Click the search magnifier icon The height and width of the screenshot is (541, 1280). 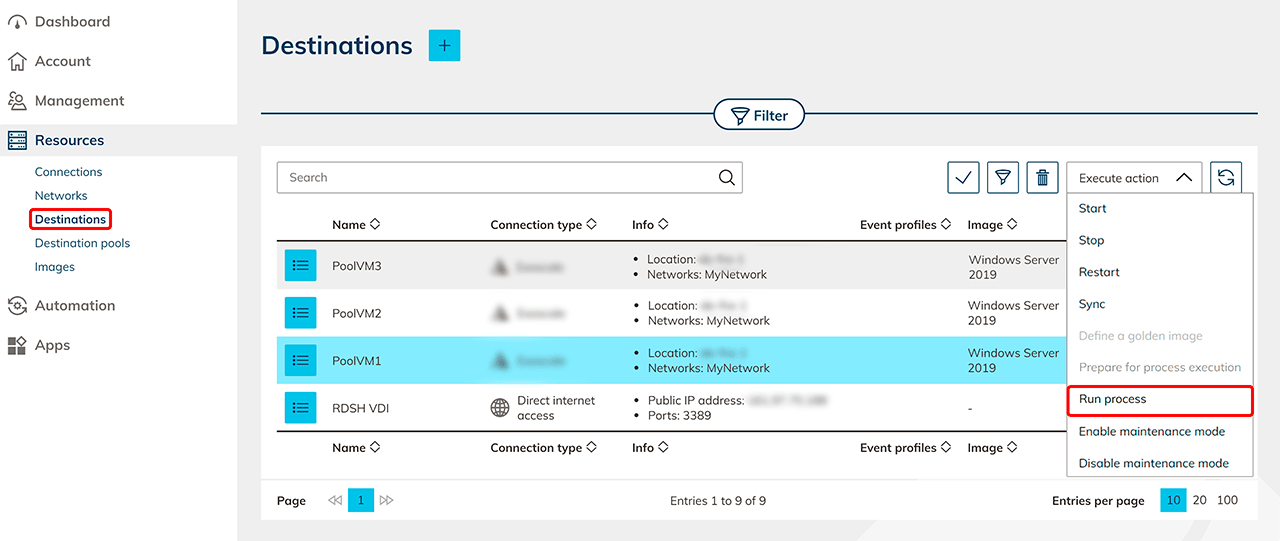tap(727, 178)
